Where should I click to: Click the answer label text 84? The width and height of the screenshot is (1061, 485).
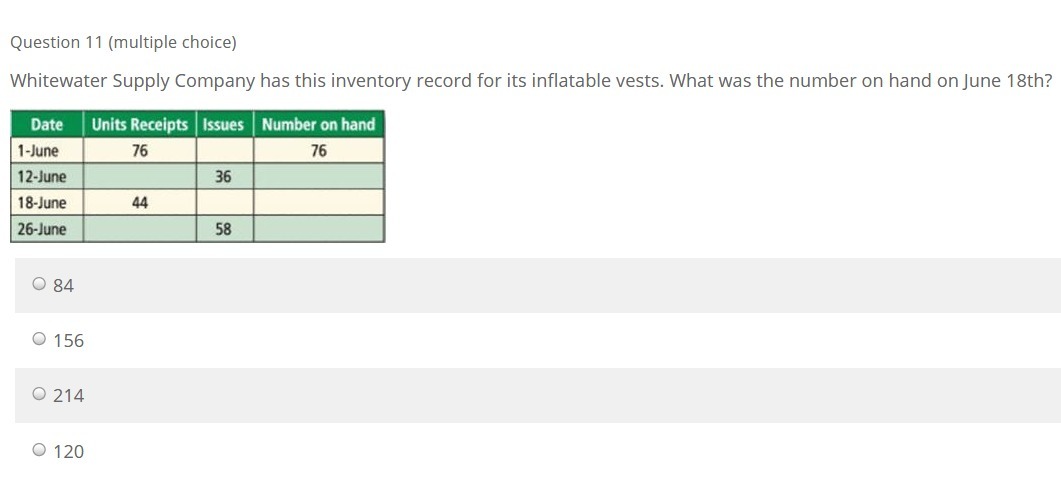click(x=63, y=286)
